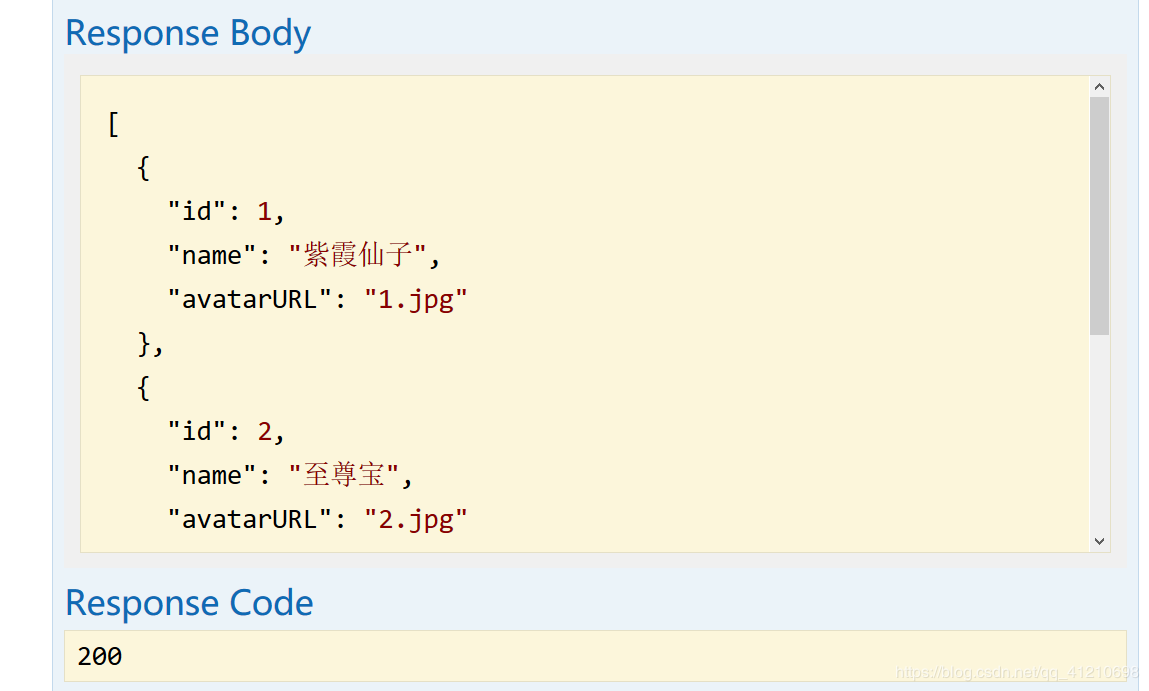1149x691 pixels.
Task: Click the name value 紫霞仙子
Action: (358, 255)
